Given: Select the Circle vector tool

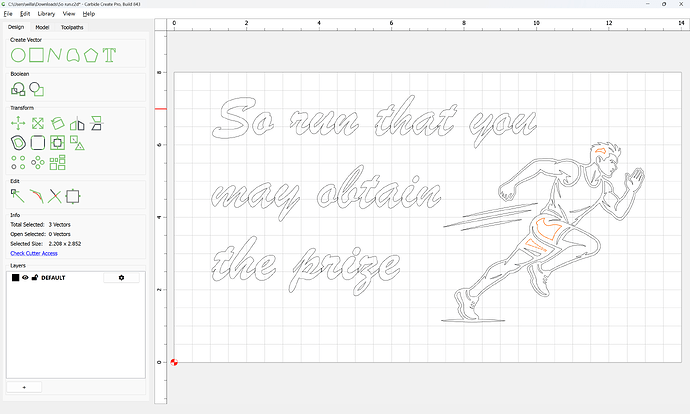Looking at the screenshot, I should pyautogui.click(x=17, y=54).
